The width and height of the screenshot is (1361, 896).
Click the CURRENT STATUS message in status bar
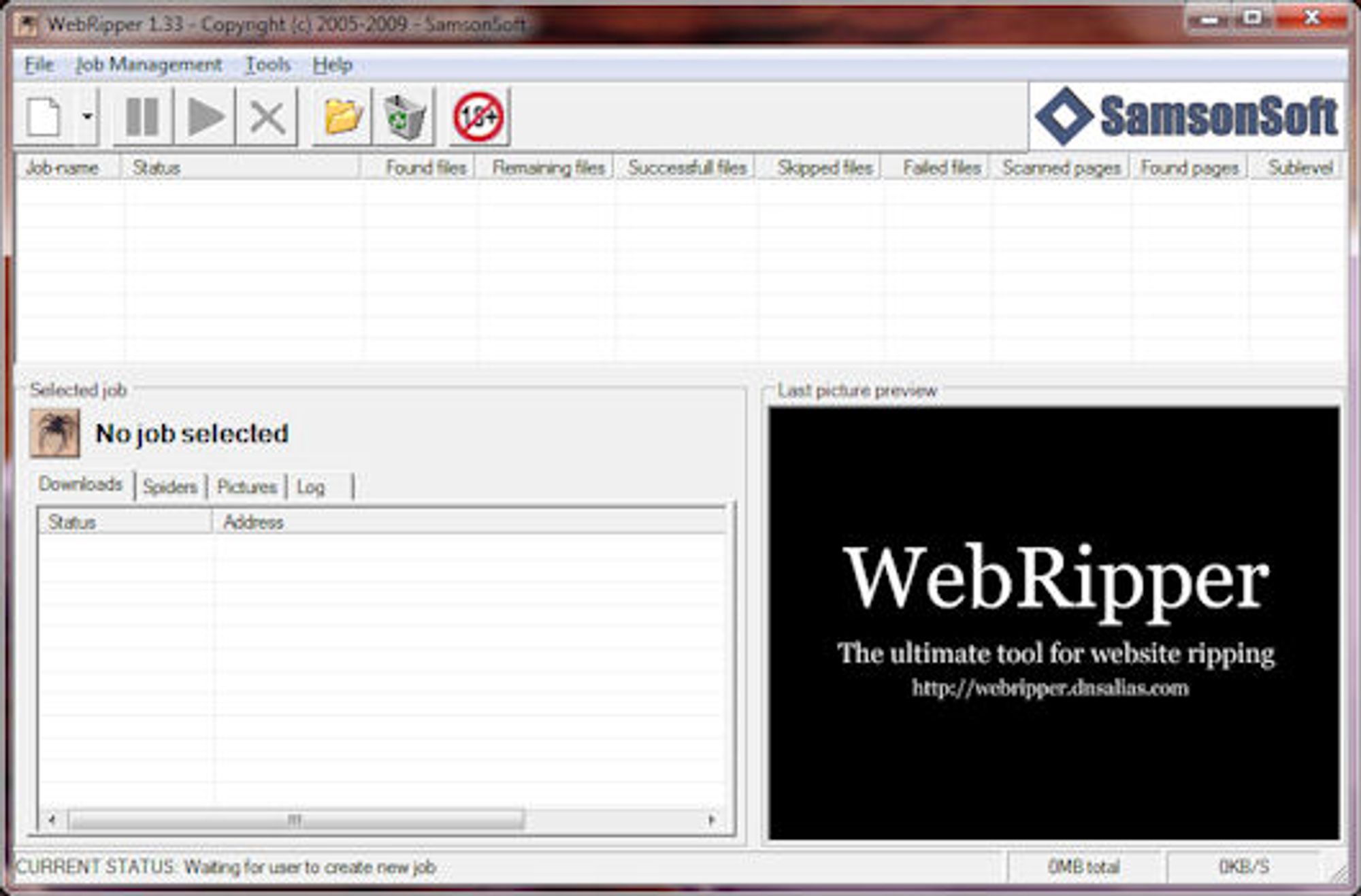coord(226,867)
